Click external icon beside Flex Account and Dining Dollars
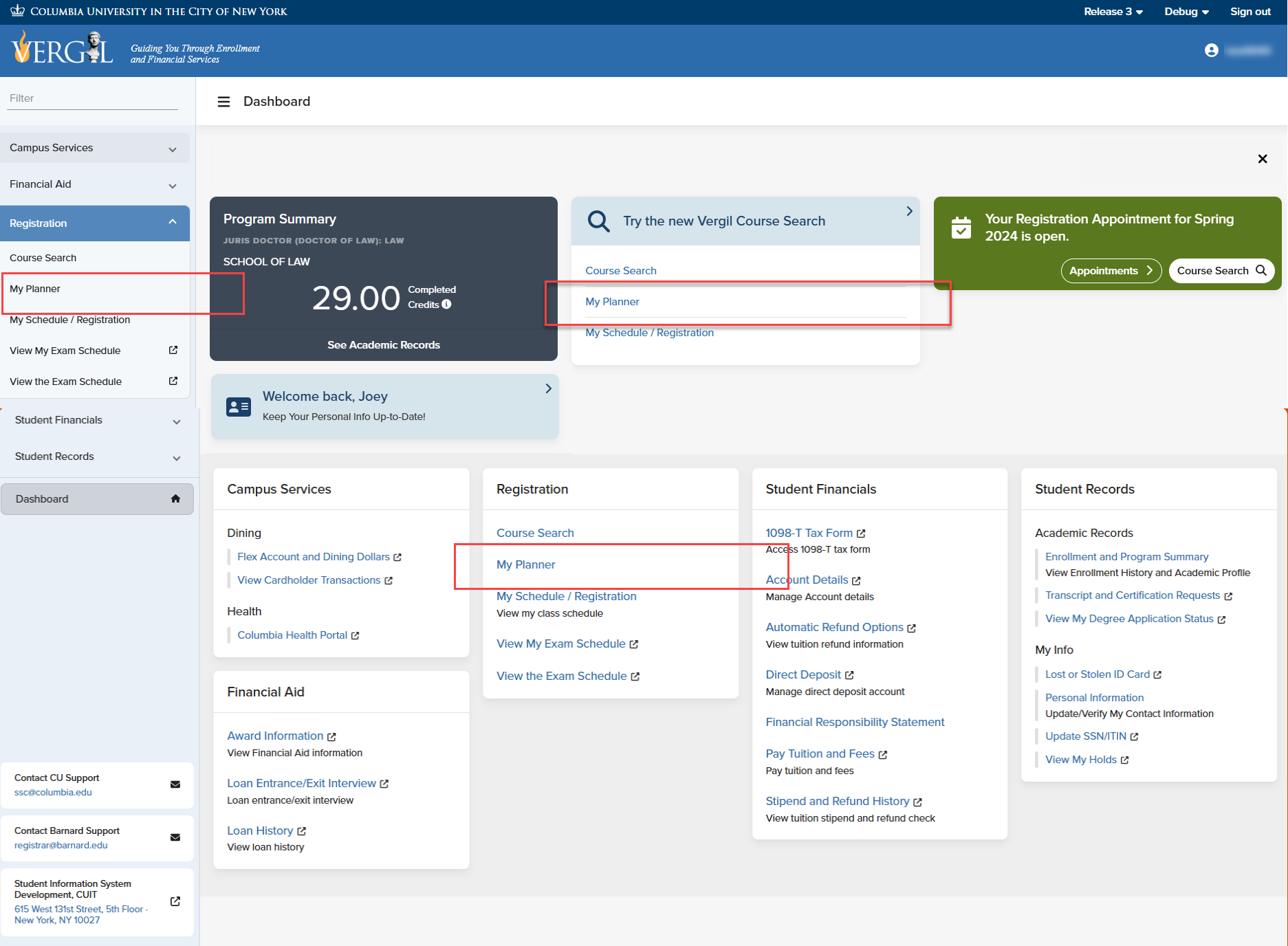Screen dimensions: 1288x946 (397, 558)
